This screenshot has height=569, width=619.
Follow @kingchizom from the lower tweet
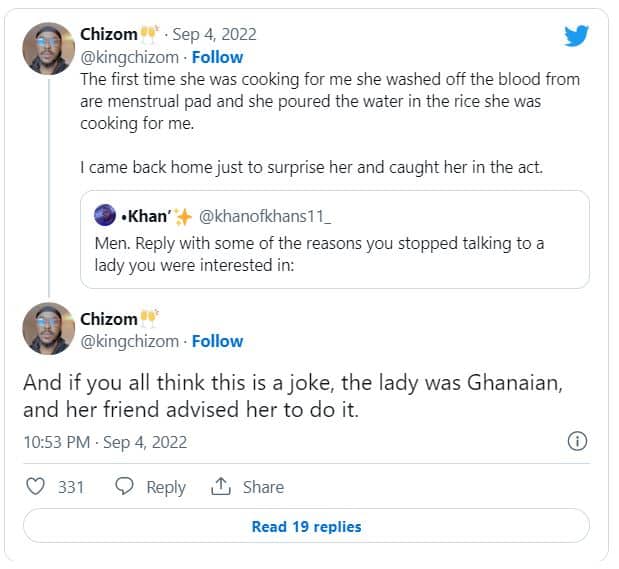(x=217, y=341)
